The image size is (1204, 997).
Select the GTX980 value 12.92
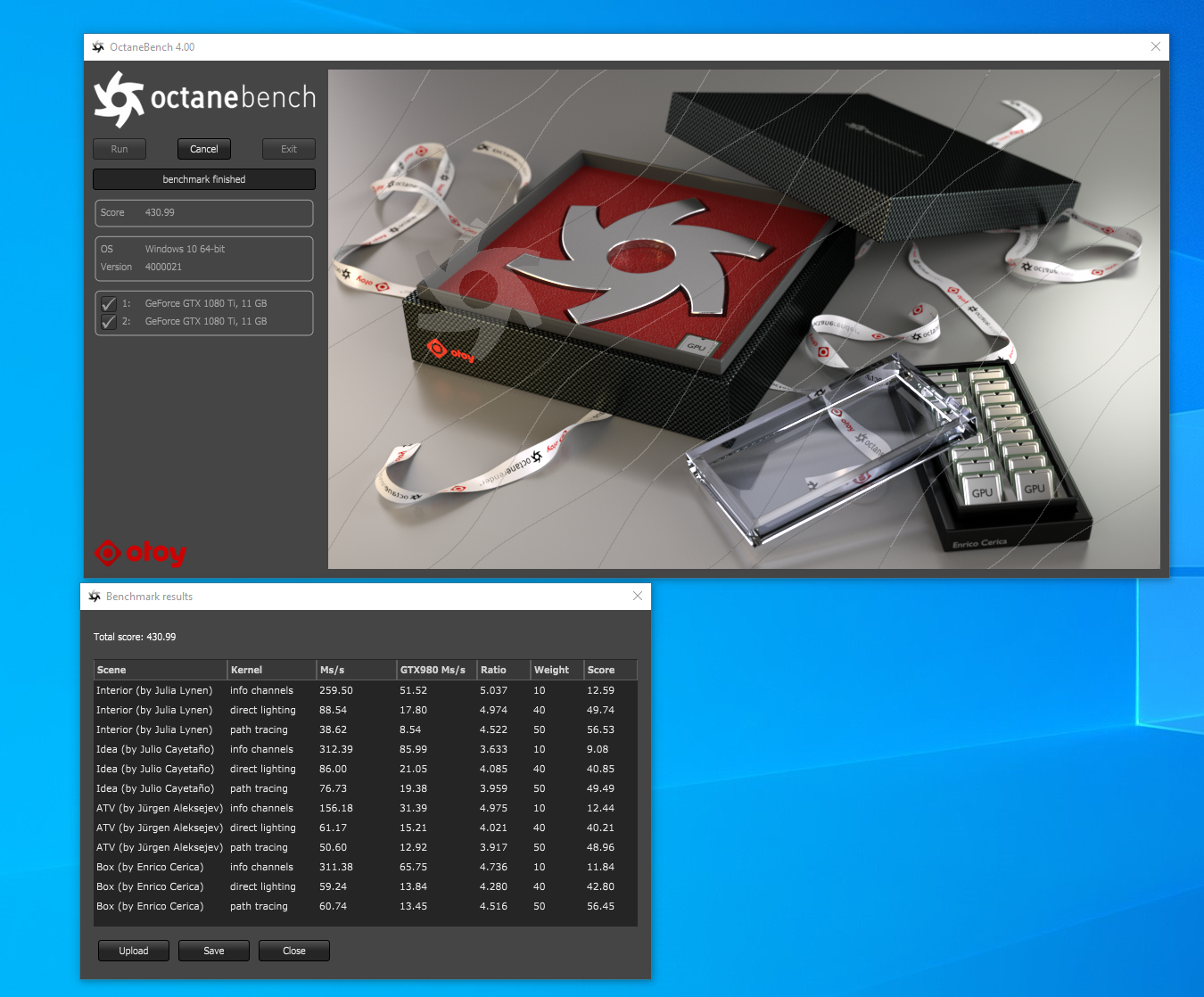click(x=413, y=847)
